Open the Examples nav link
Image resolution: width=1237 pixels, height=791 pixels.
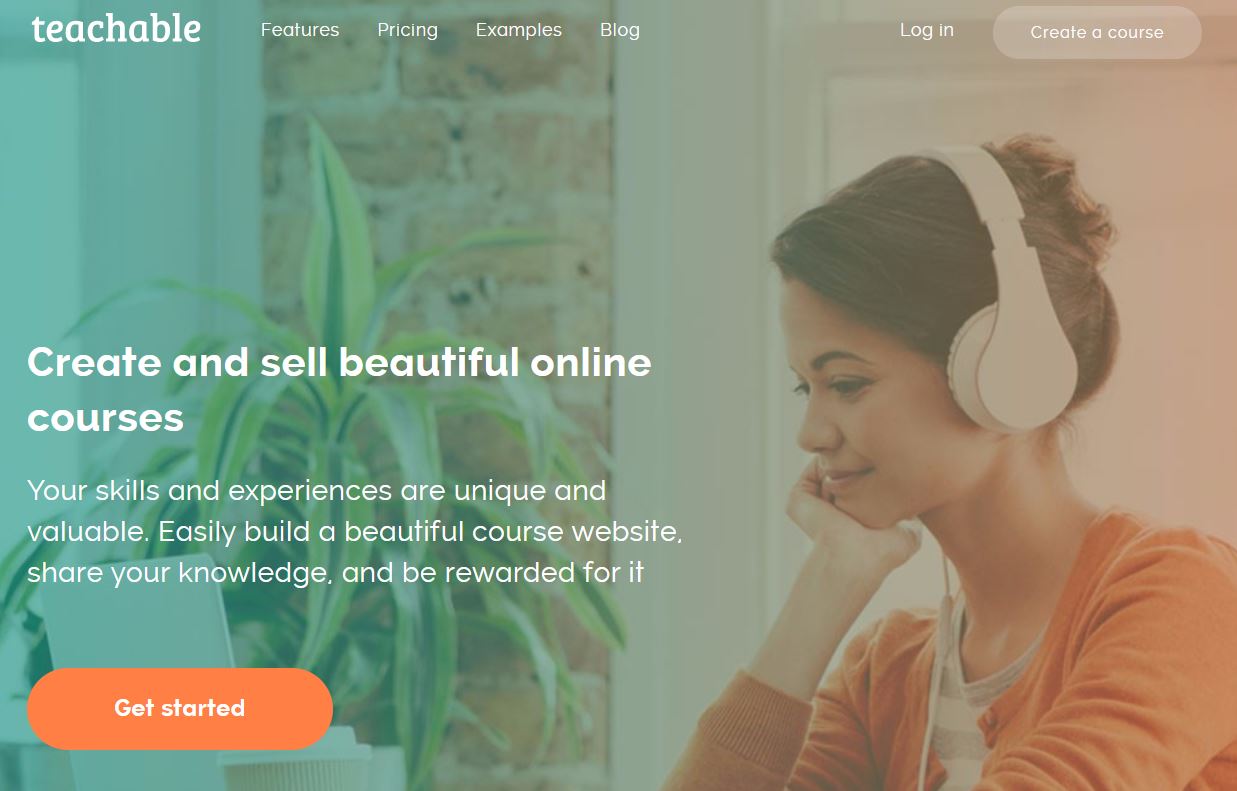pos(519,30)
